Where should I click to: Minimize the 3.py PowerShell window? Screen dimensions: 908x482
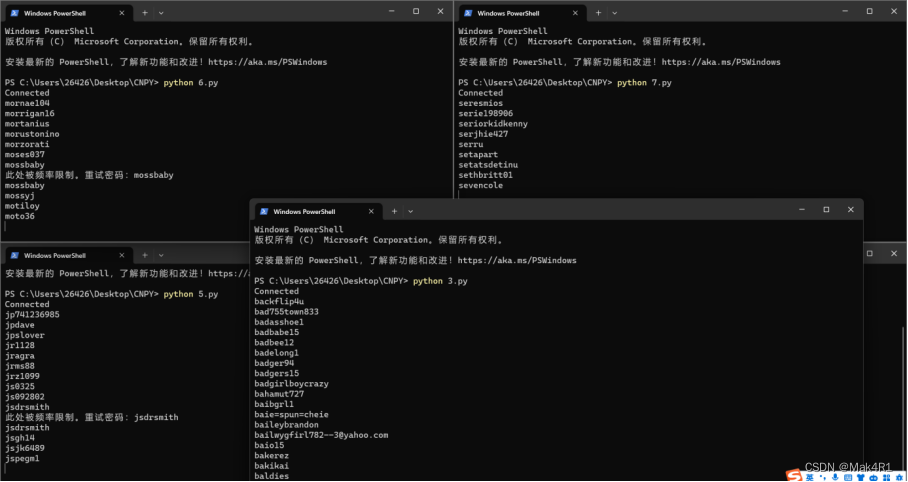pos(802,210)
